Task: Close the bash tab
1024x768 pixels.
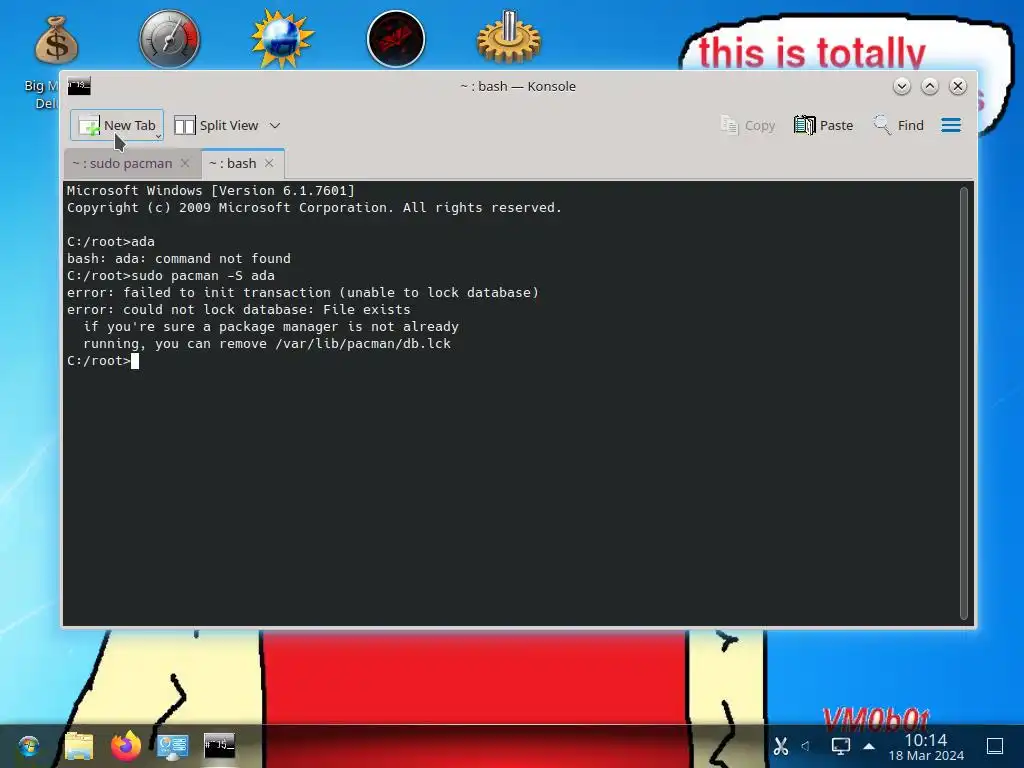Action: point(269,163)
